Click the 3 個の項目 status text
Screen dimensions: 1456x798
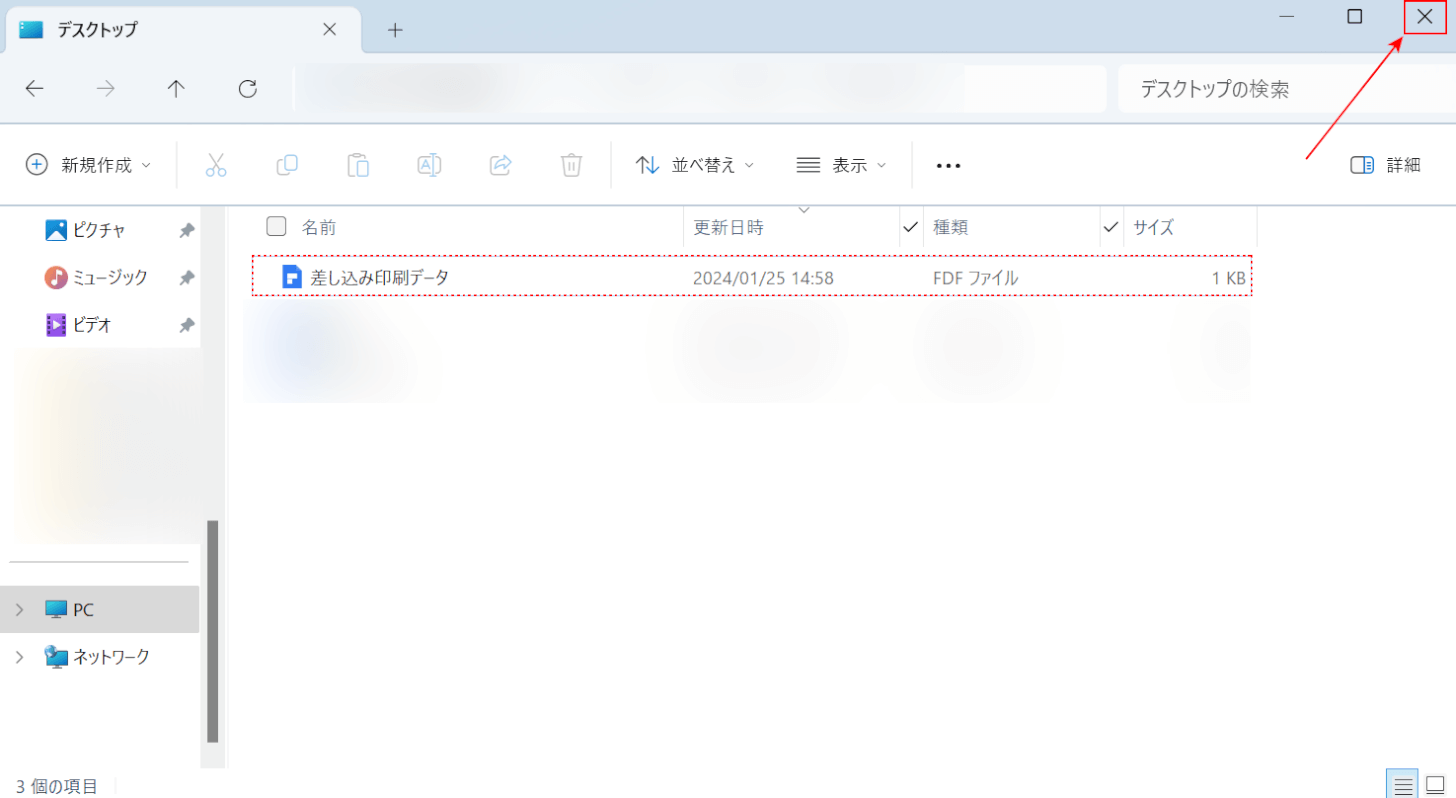57,786
